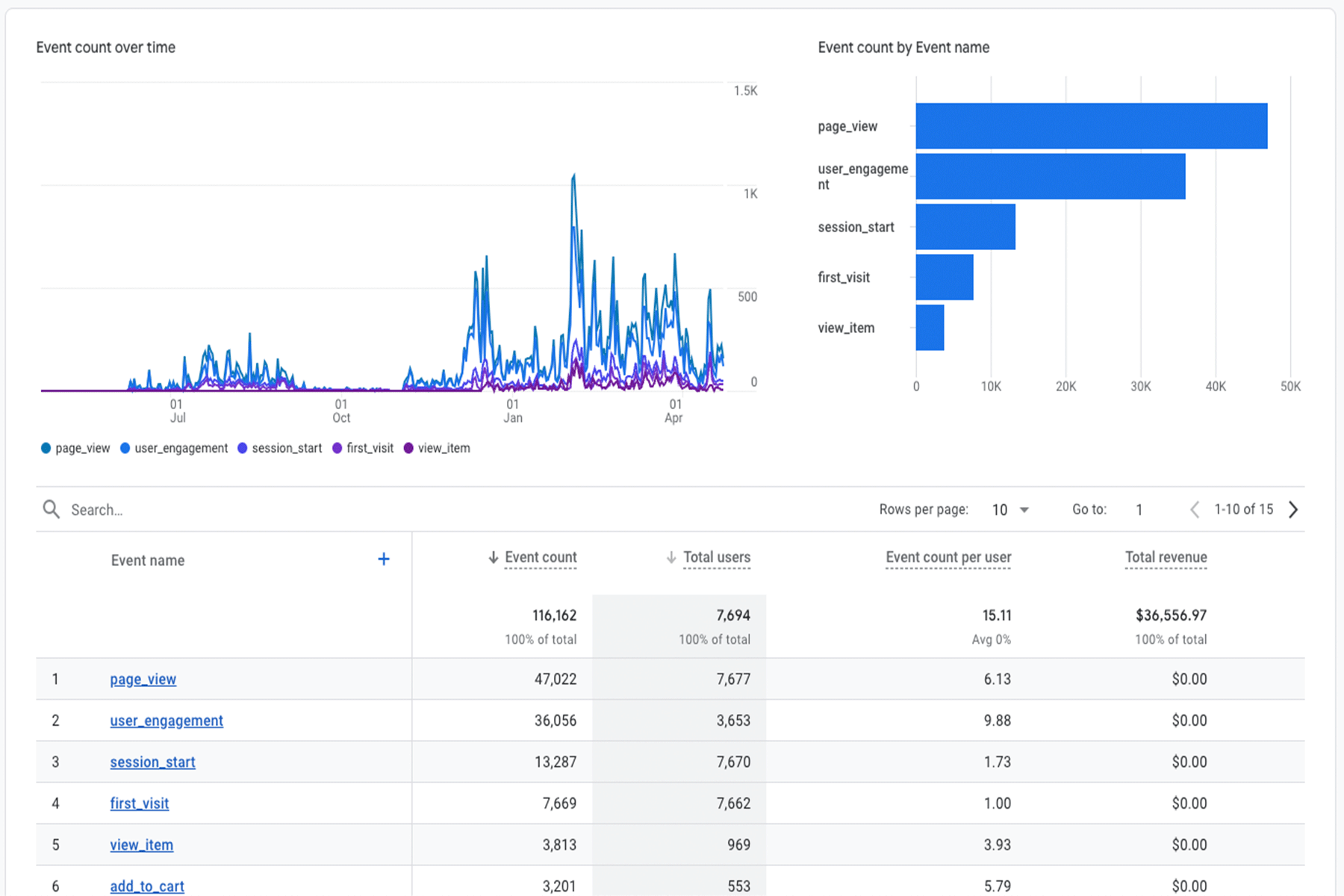Click the session_start bar in the bar chart
The width and height of the screenshot is (1344, 896).
[965, 227]
